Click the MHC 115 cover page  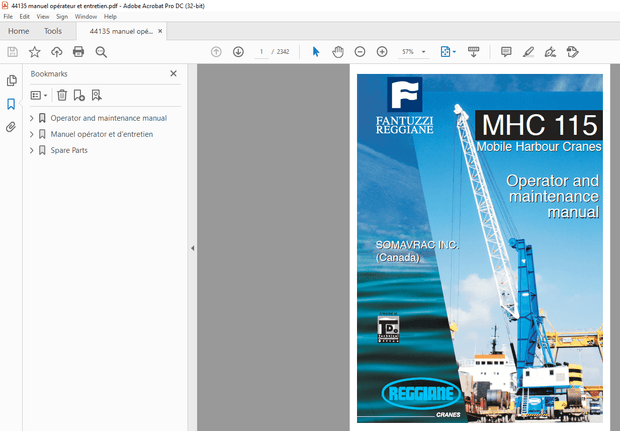(x=480, y=248)
